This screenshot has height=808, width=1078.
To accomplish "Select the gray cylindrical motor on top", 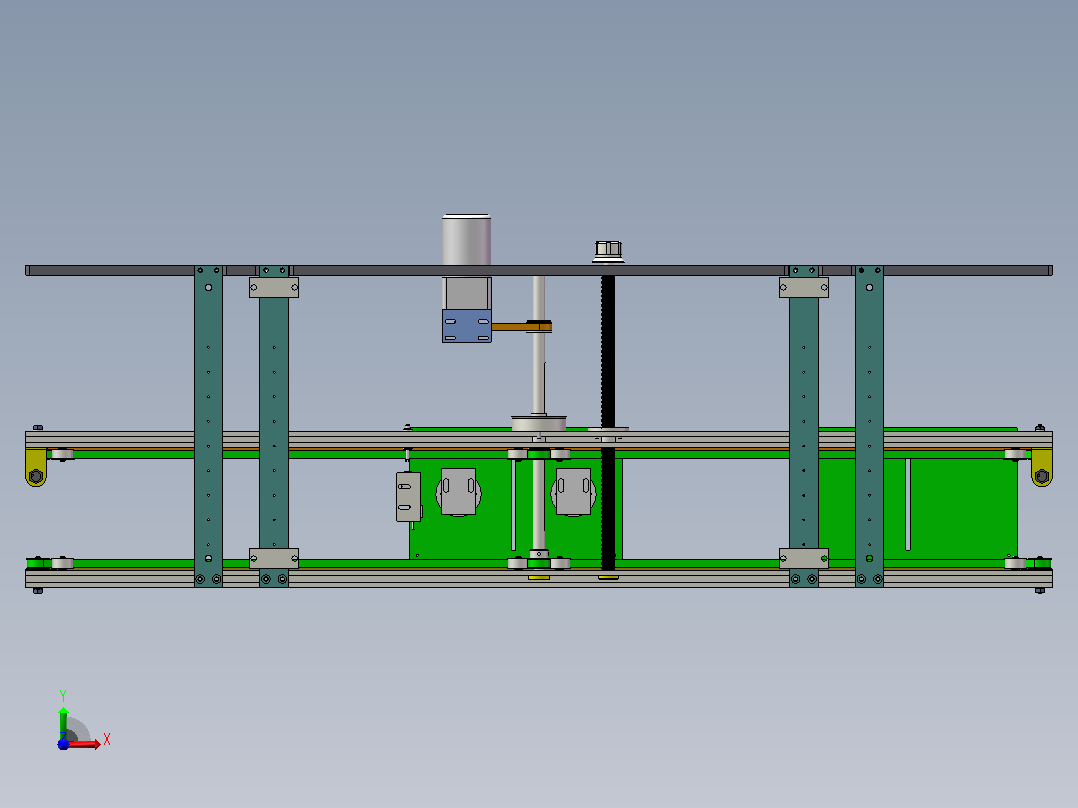I will [x=466, y=239].
